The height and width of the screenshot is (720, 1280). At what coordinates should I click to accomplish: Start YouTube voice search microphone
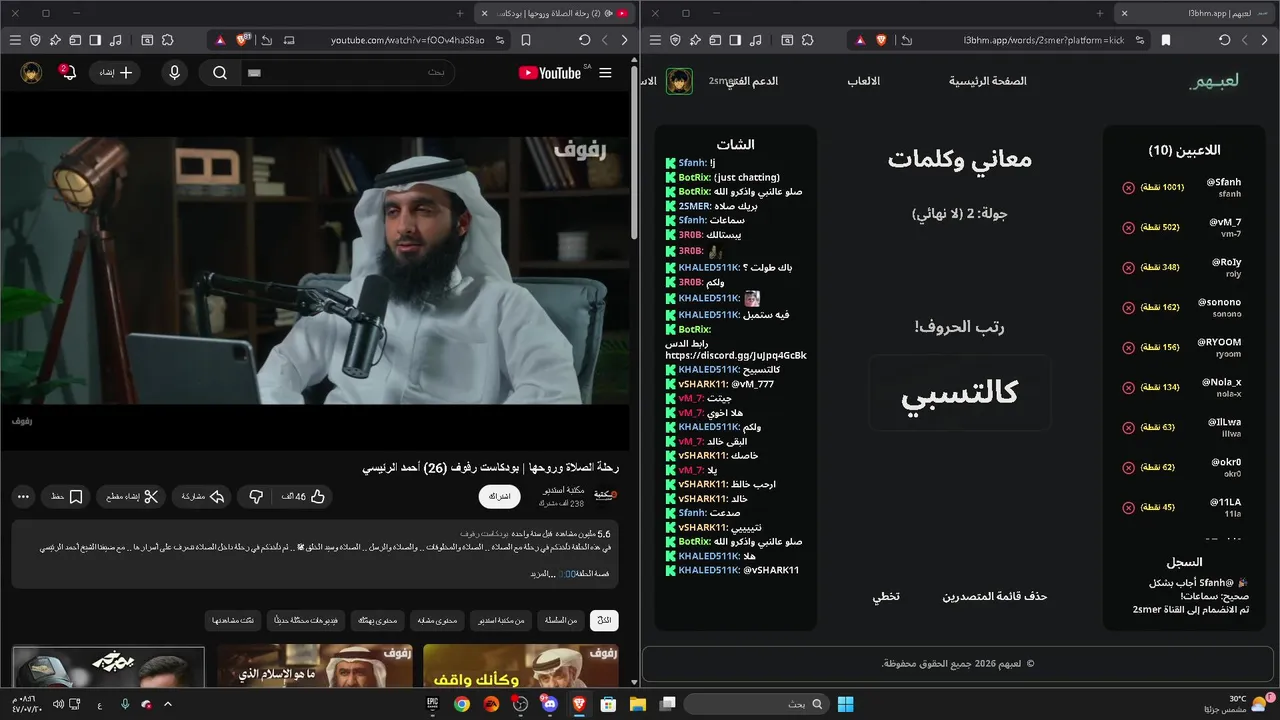coord(175,73)
